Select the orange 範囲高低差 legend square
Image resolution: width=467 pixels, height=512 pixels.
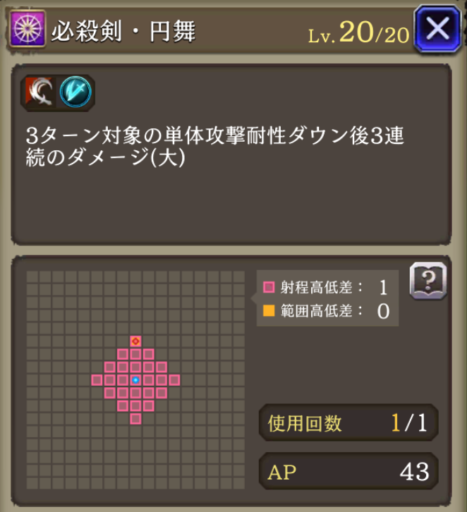[x=269, y=311]
